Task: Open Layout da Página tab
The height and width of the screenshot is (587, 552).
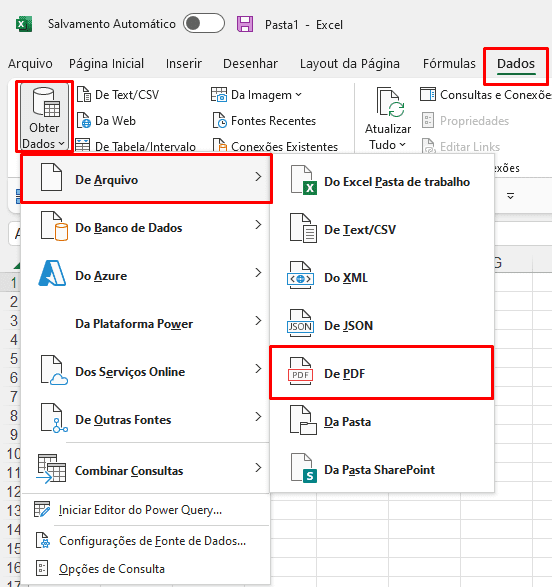Action: pos(350,64)
